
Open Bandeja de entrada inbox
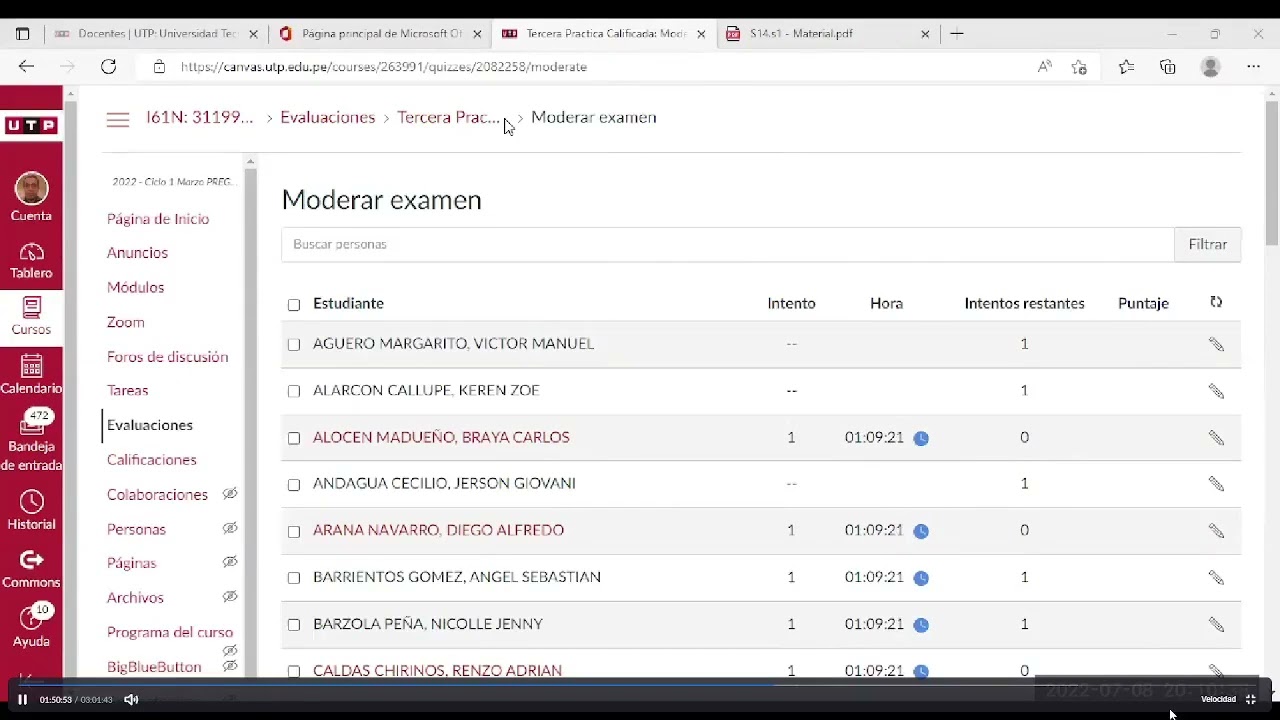(31, 442)
